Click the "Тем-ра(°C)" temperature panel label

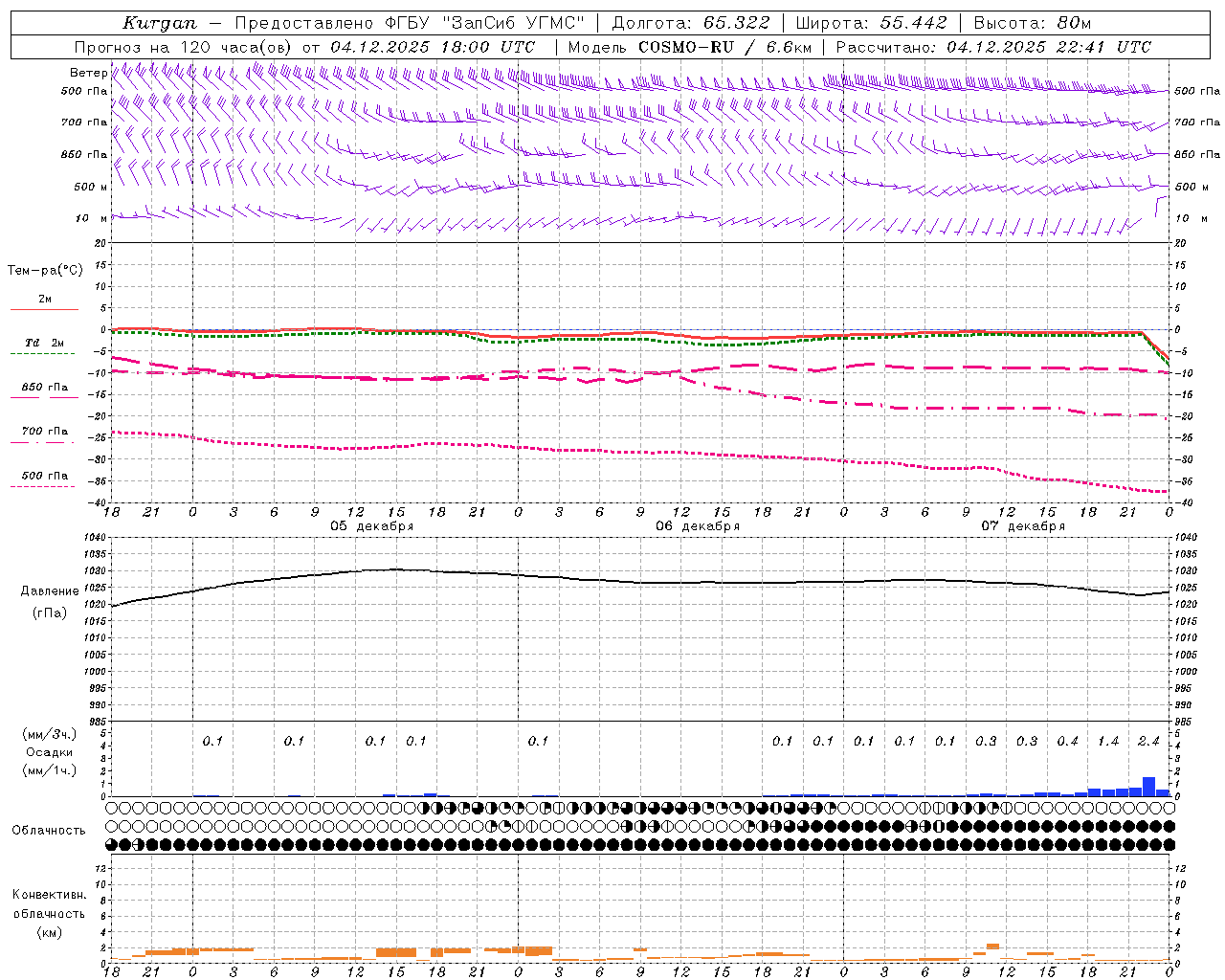[x=45, y=271]
